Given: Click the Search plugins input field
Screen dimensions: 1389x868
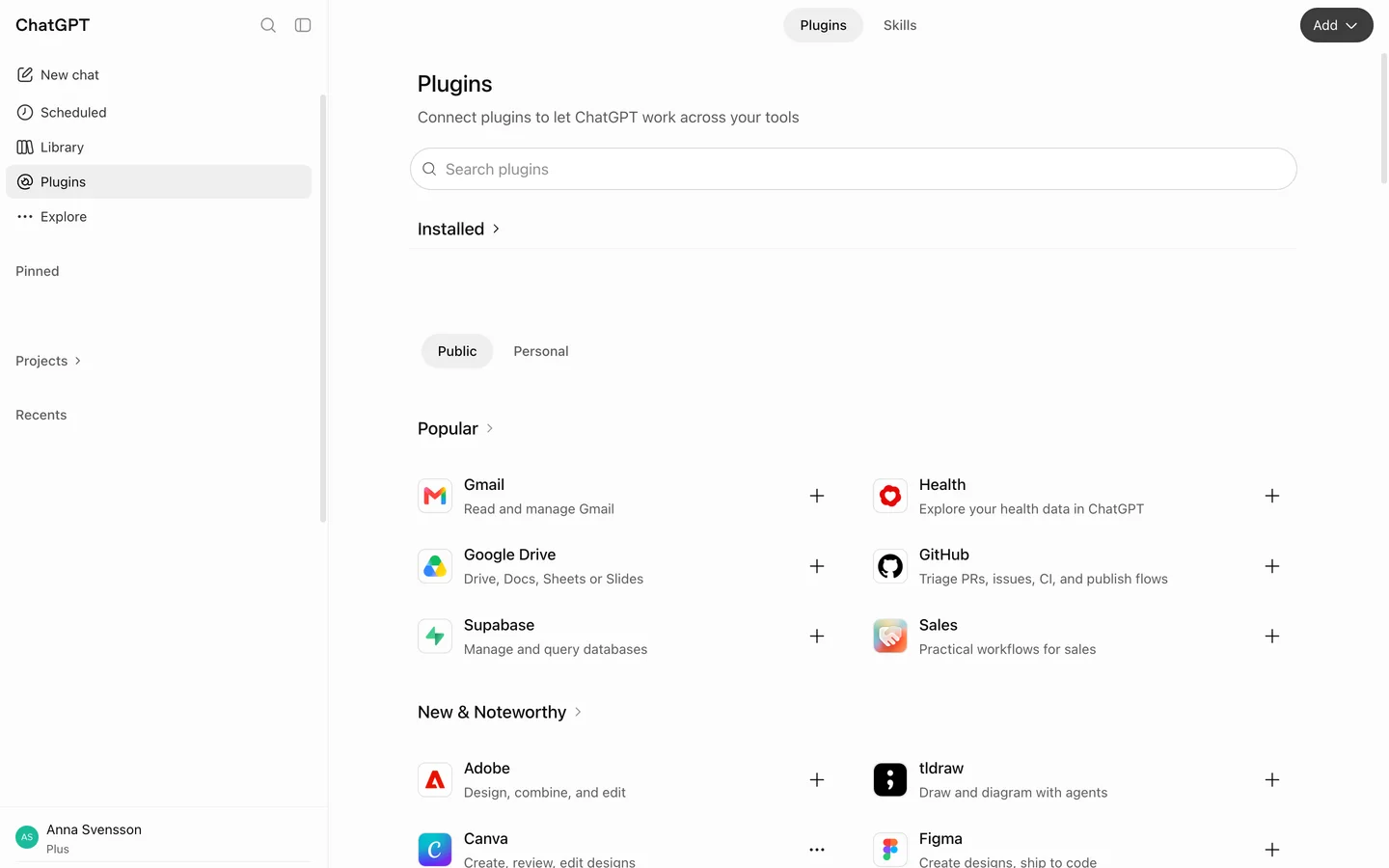Looking at the screenshot, I should (854, 169).
